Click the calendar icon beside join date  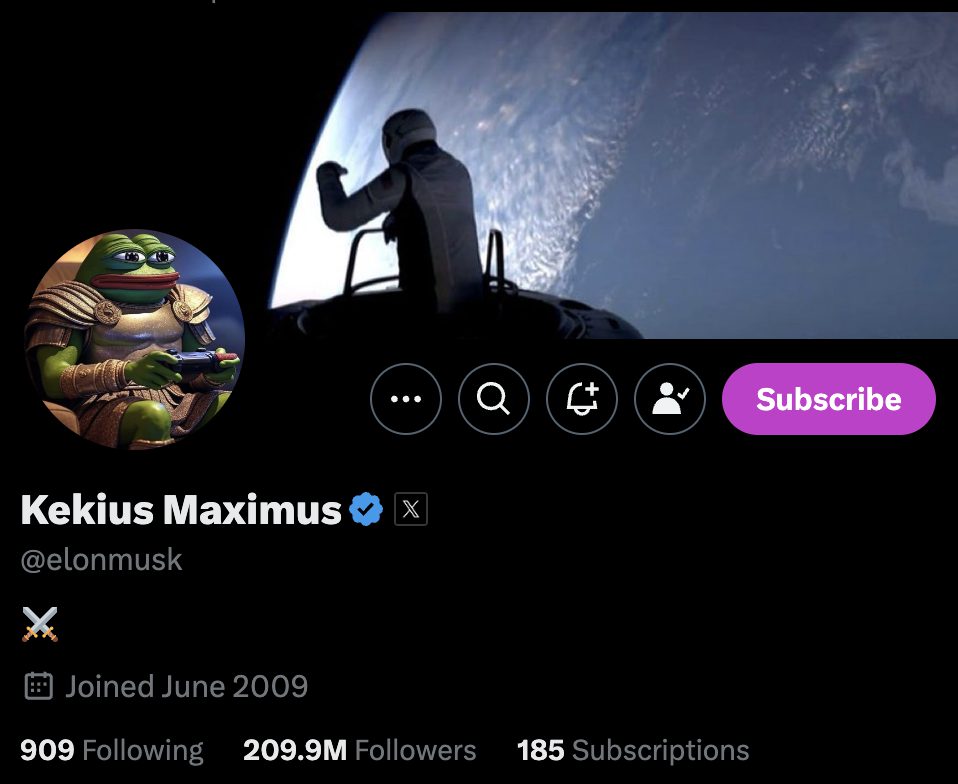38,686
